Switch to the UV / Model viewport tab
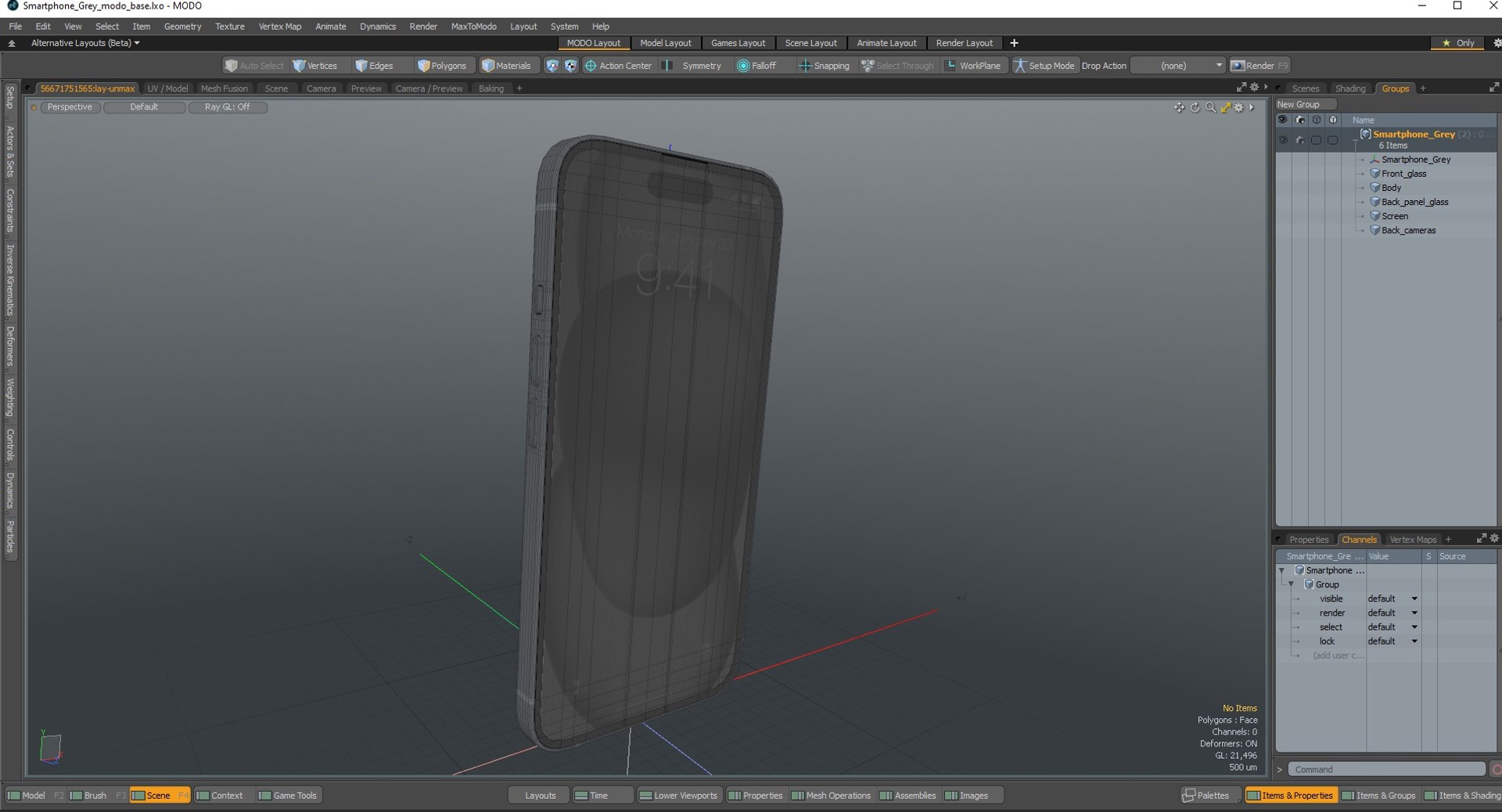This screenshot has height=812, width=1502. tap(167, 88)
